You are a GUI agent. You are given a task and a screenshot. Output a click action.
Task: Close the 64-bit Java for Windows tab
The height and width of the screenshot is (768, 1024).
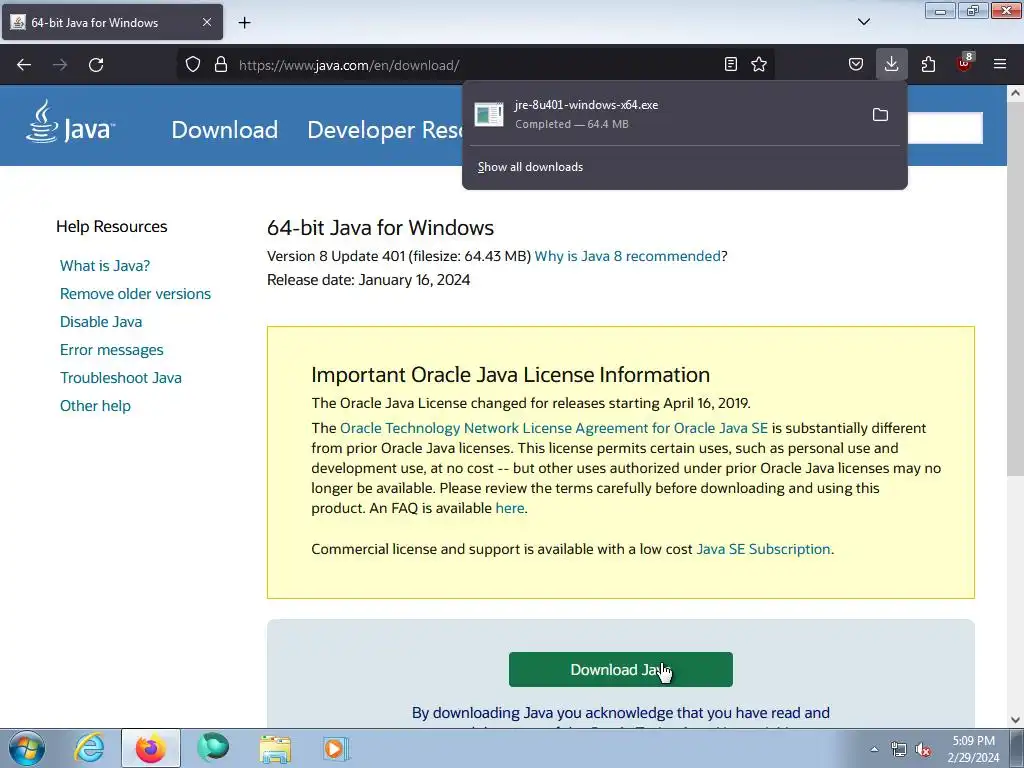coord(206,22)
